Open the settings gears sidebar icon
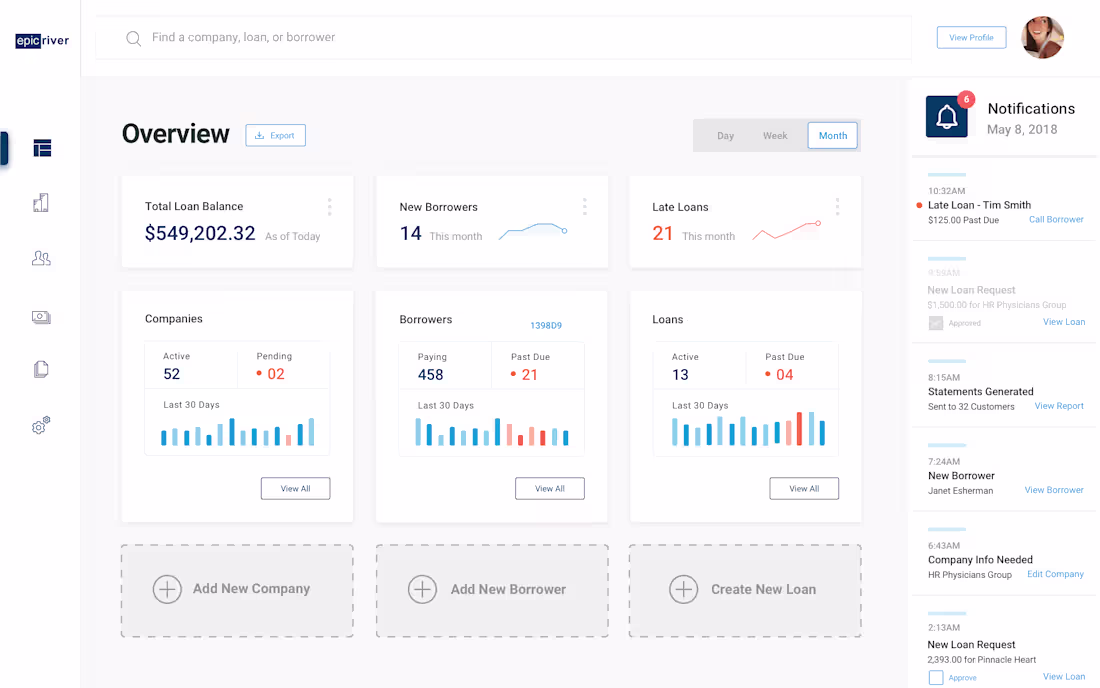This screenshot has width=1100, height=688. [41, 425]
